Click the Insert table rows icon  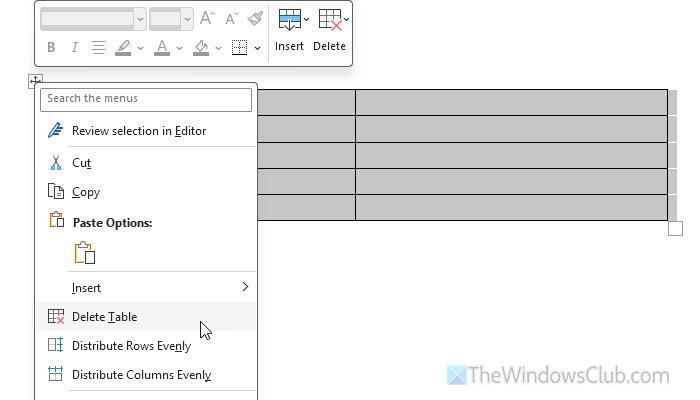289,20
